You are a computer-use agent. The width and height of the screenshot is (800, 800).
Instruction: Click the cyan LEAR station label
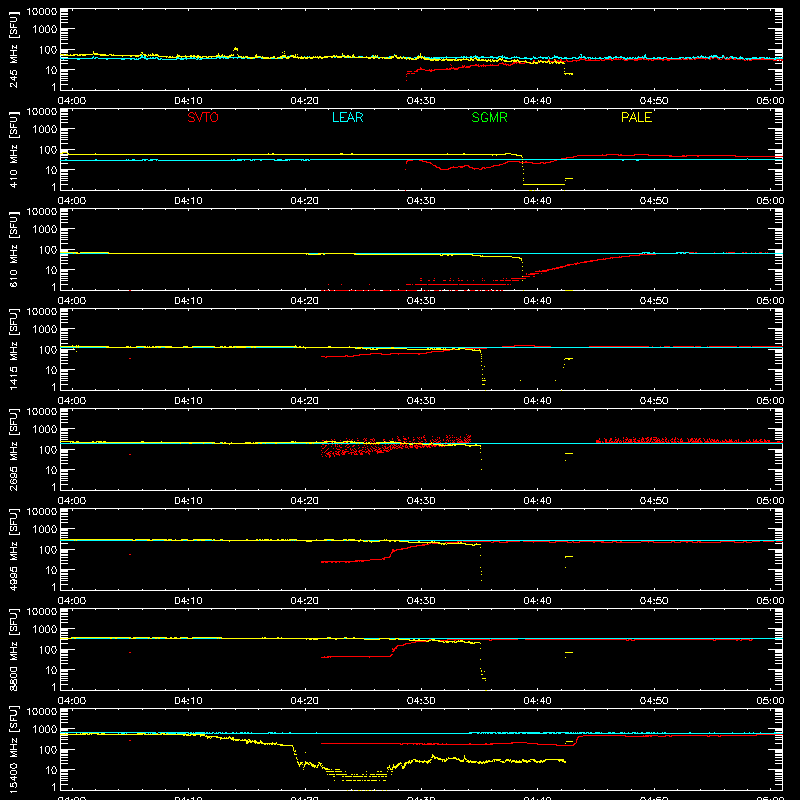click(347, 117)
